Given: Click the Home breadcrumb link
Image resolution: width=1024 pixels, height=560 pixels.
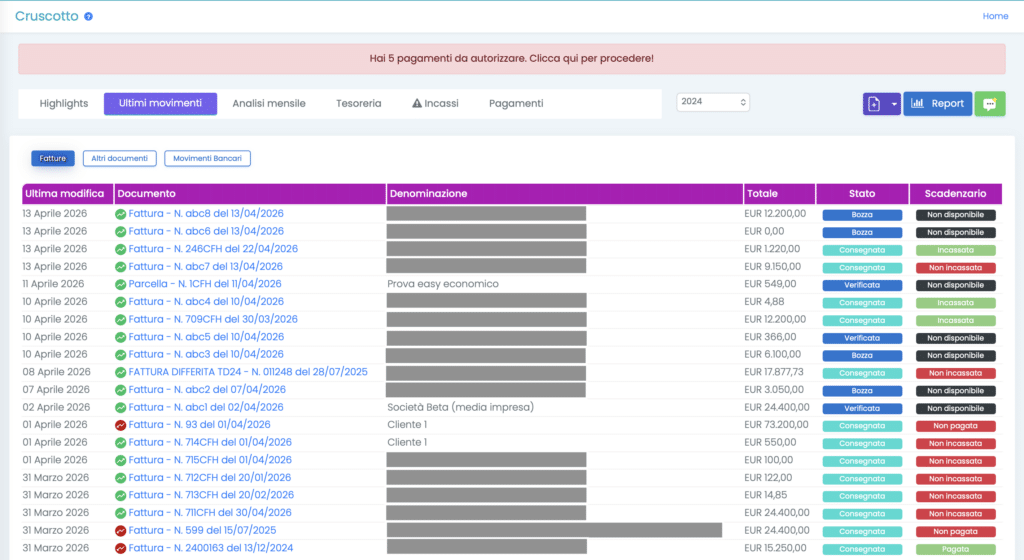Looking at the screenshot, I should click(x=995, y=16).
